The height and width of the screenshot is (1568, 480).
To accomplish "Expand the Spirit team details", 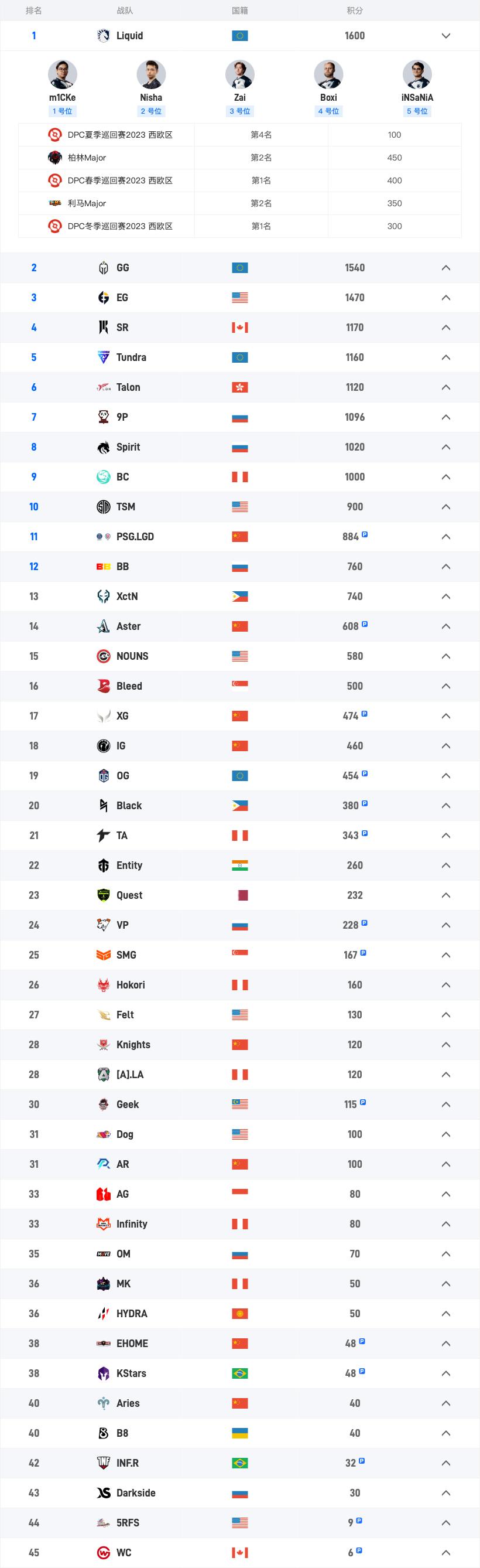I will (x=446, y=446).
